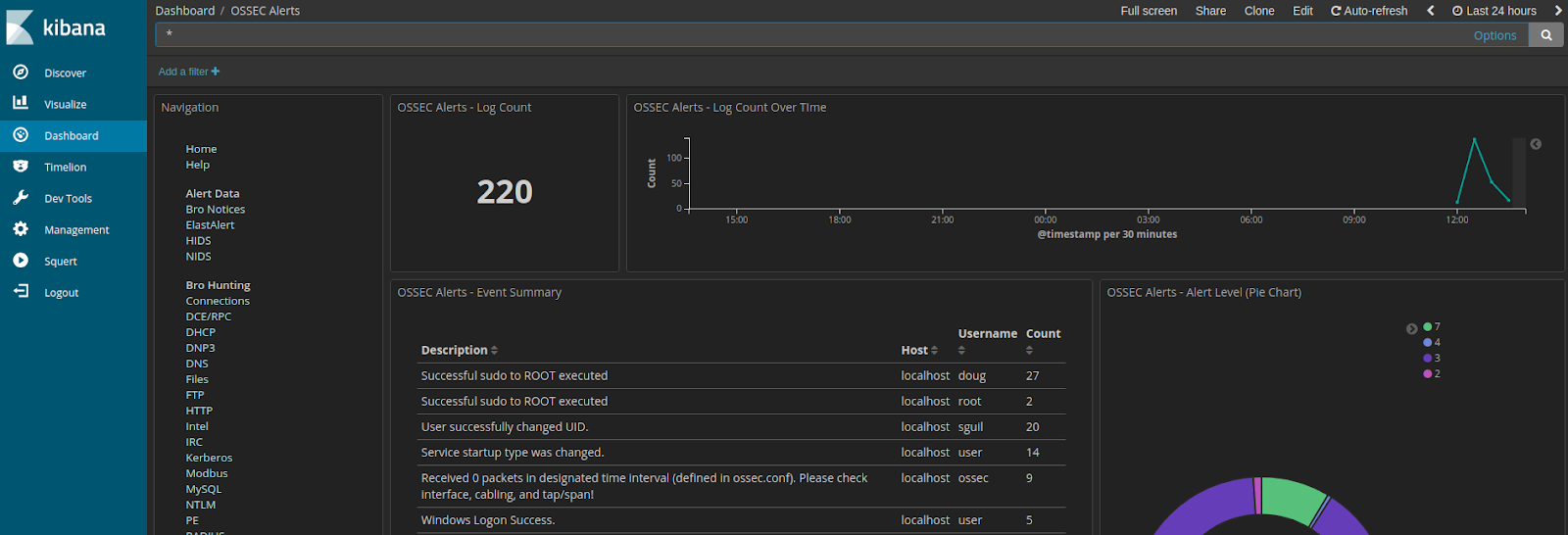Open Timelion icon in sidebar
The width and height of the screenshot is (1568, 535).
(21, 166)
